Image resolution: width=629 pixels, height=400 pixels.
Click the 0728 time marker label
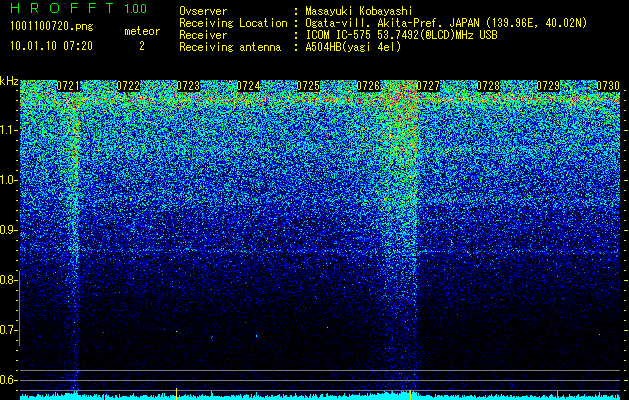pyautogui.click(x=488, y=86)
